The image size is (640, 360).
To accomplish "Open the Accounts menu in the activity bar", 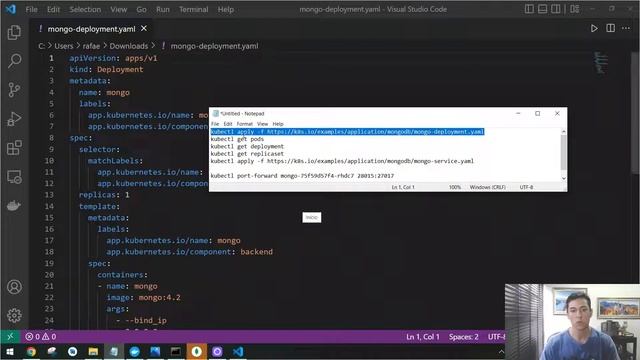I will 14,287.
